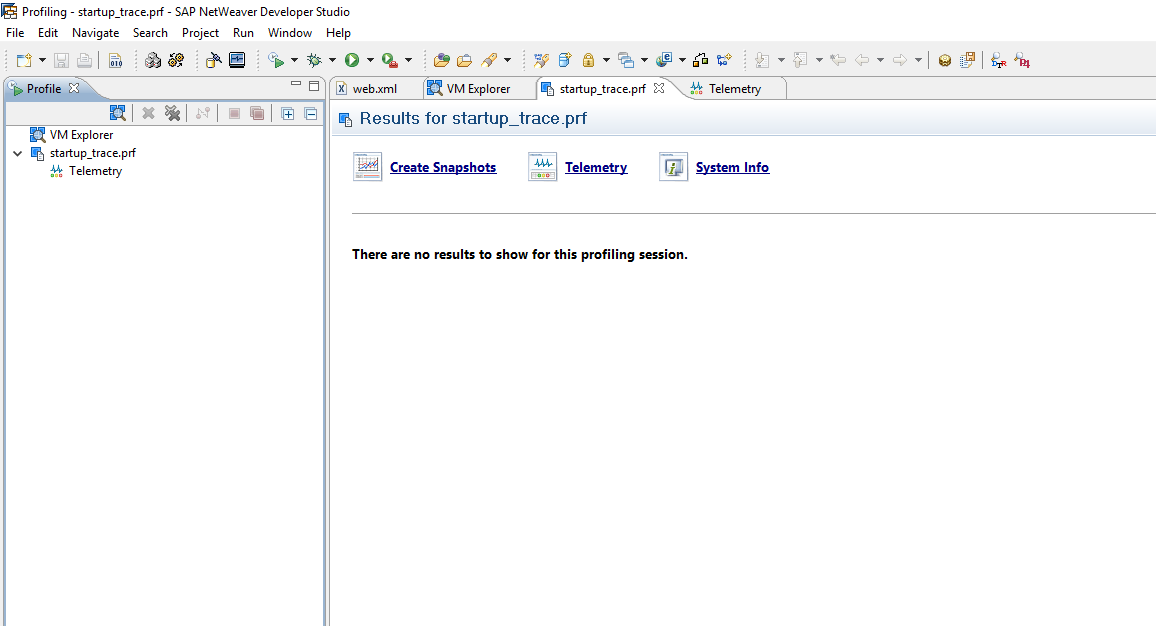
Task: Switch to the VM Explorer editor tab
Action: (x=478, y=88)
